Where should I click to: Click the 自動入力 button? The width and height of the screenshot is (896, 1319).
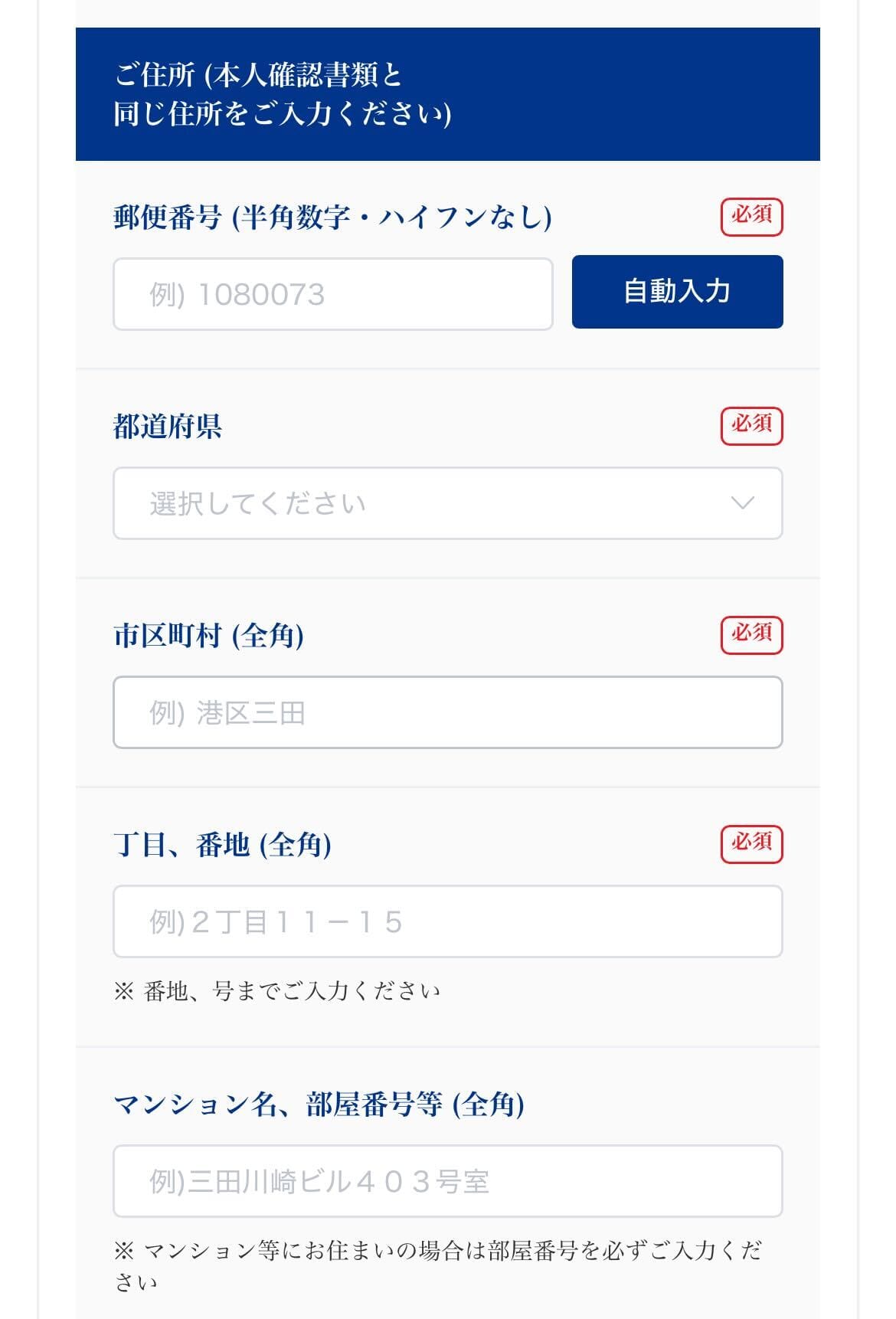[677, 292]
